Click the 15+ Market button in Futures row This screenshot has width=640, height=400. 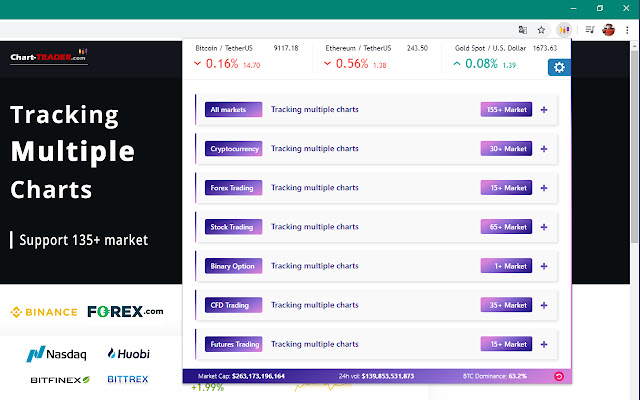[x=506, y=344]
